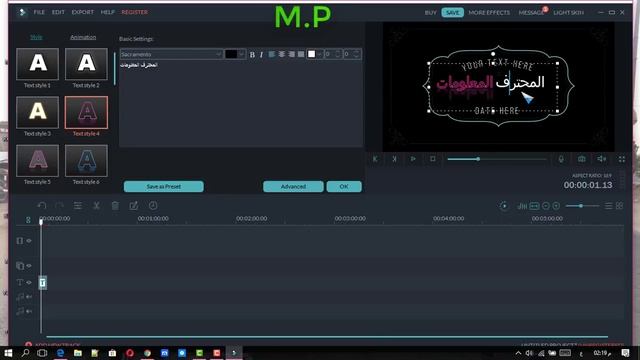The width and height of the screenshot is (640, 360).
Task: Click the preview playback progress slider
Action: (497, 159)
